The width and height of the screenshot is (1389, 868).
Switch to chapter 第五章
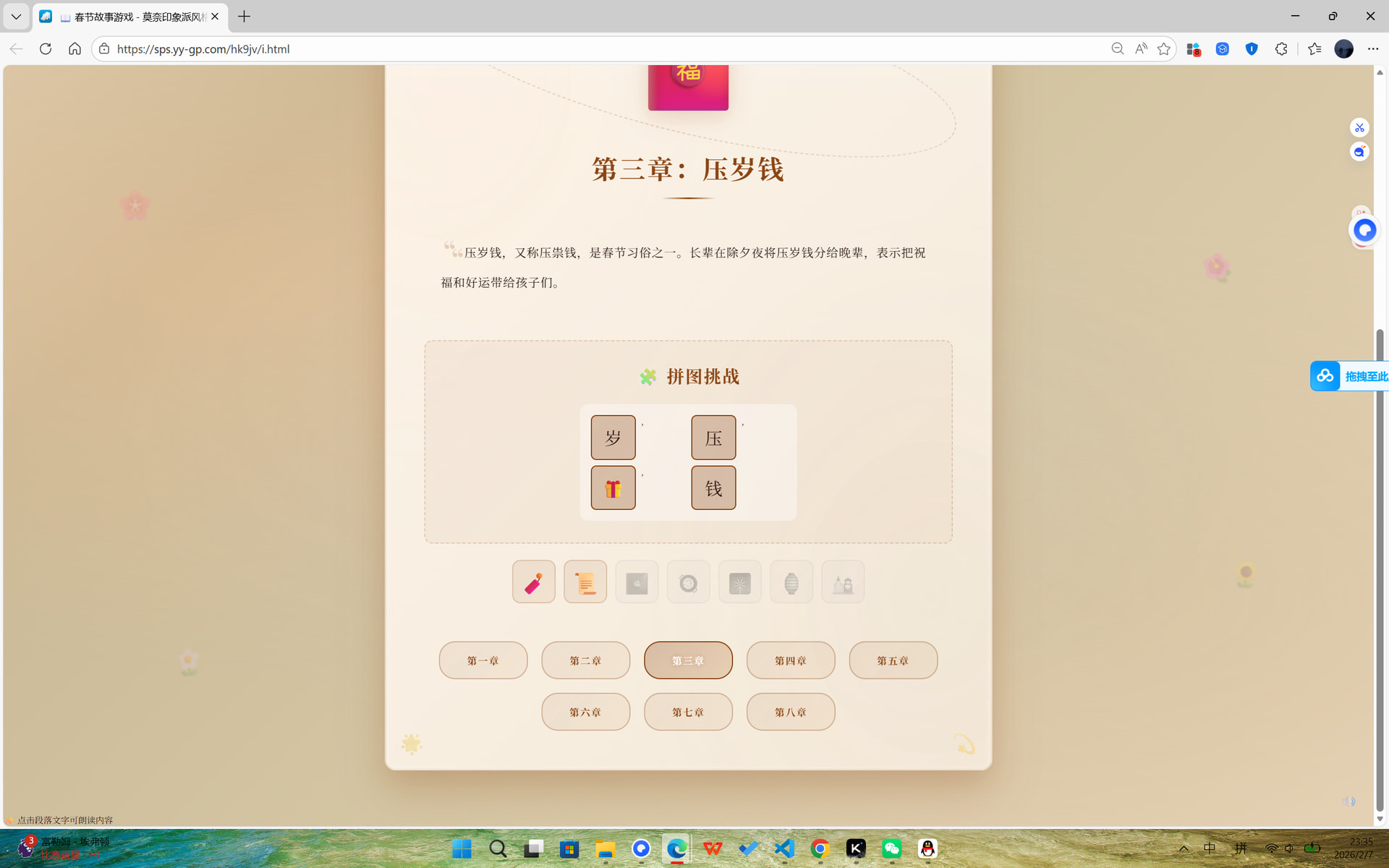pos(893,660)
